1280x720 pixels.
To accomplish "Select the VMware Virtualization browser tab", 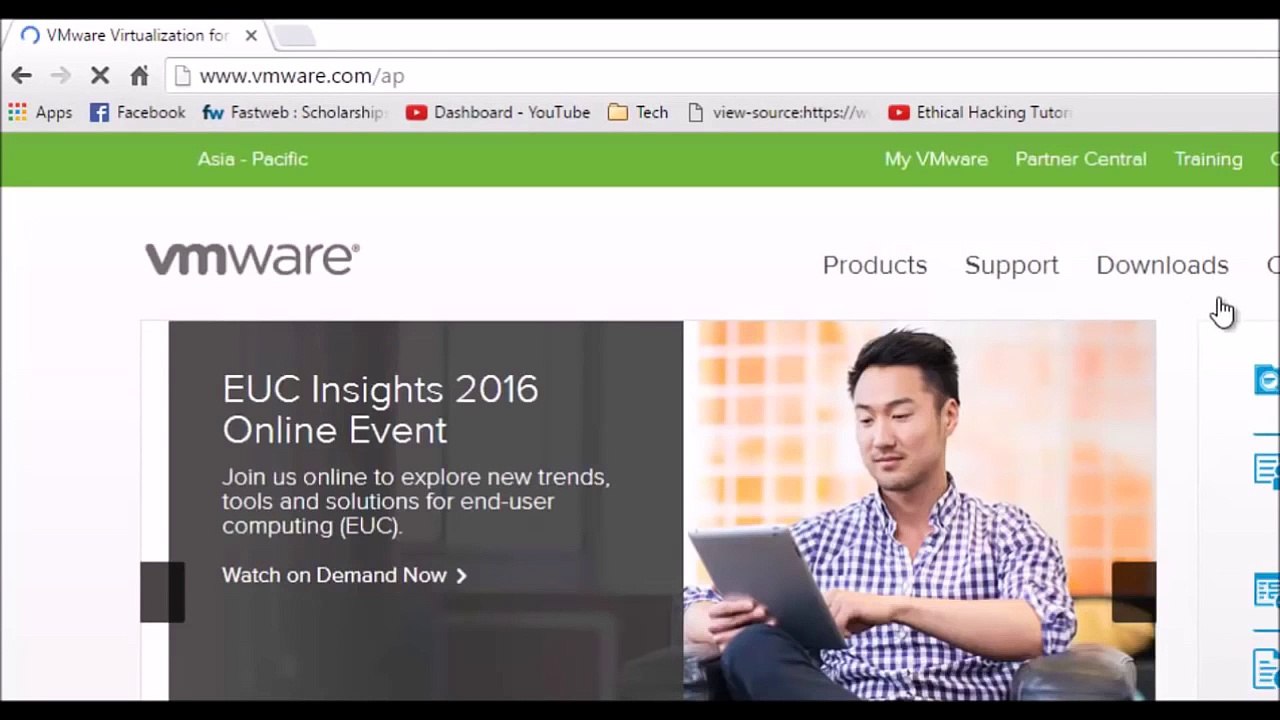I will tap(138, 35).
